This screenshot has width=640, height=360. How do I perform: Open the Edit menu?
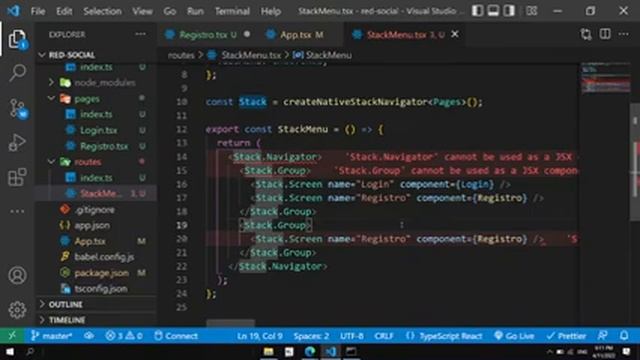point(64,11)
